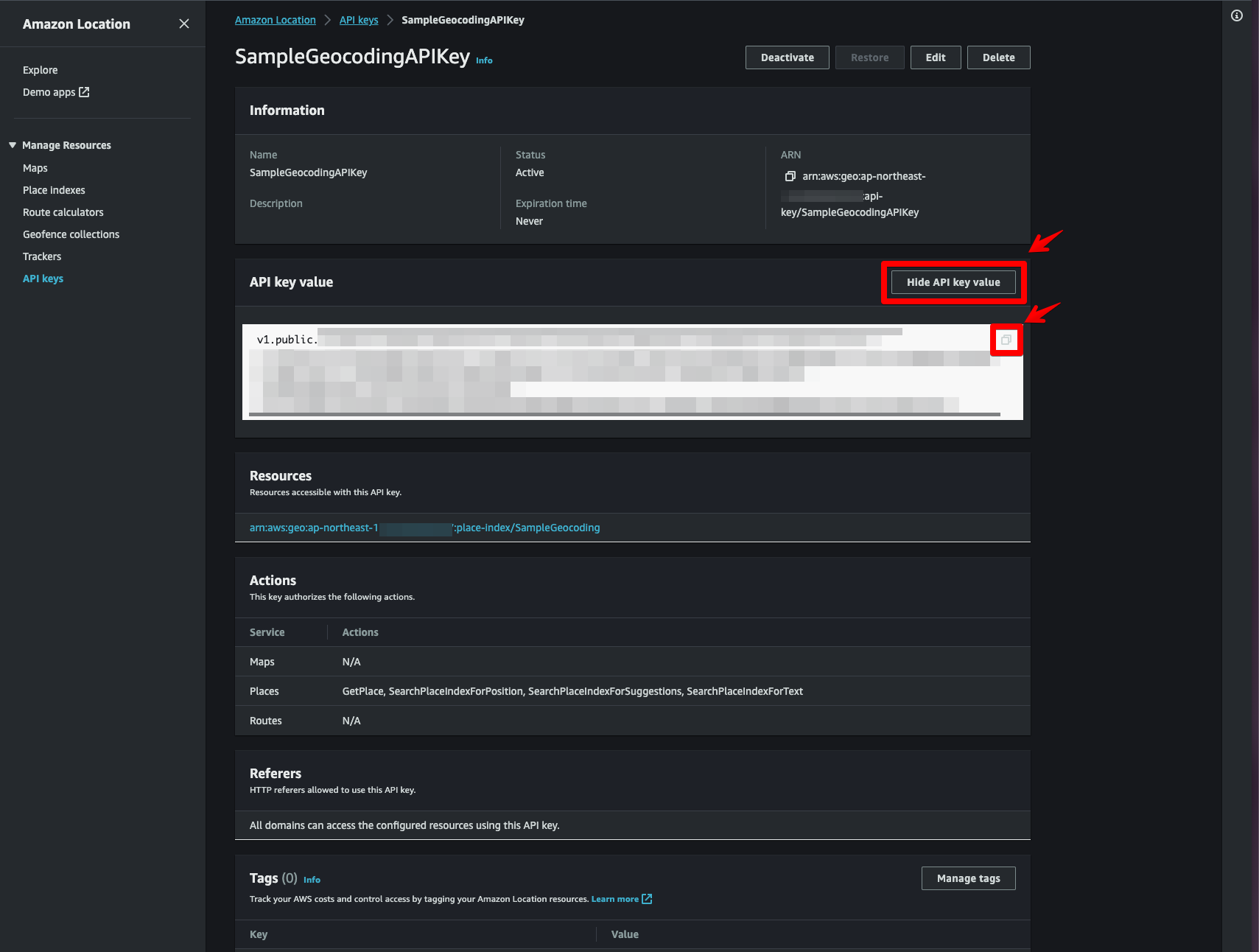Viewport: 1259px width, 952px height.
Task: Click the Service column header
Action: click(267, 632)
